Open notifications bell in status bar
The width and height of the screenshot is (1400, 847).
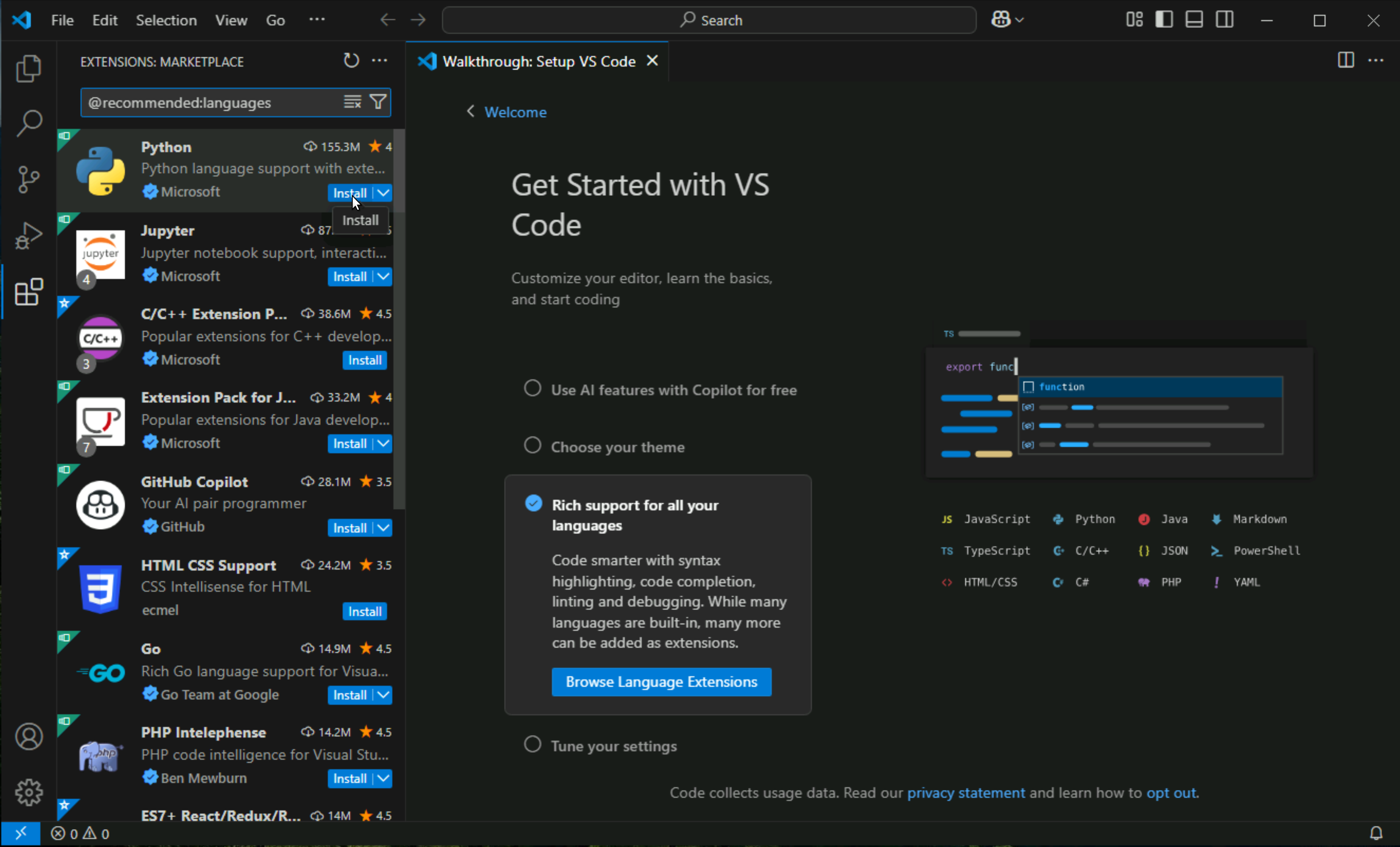click(1375, 833)
